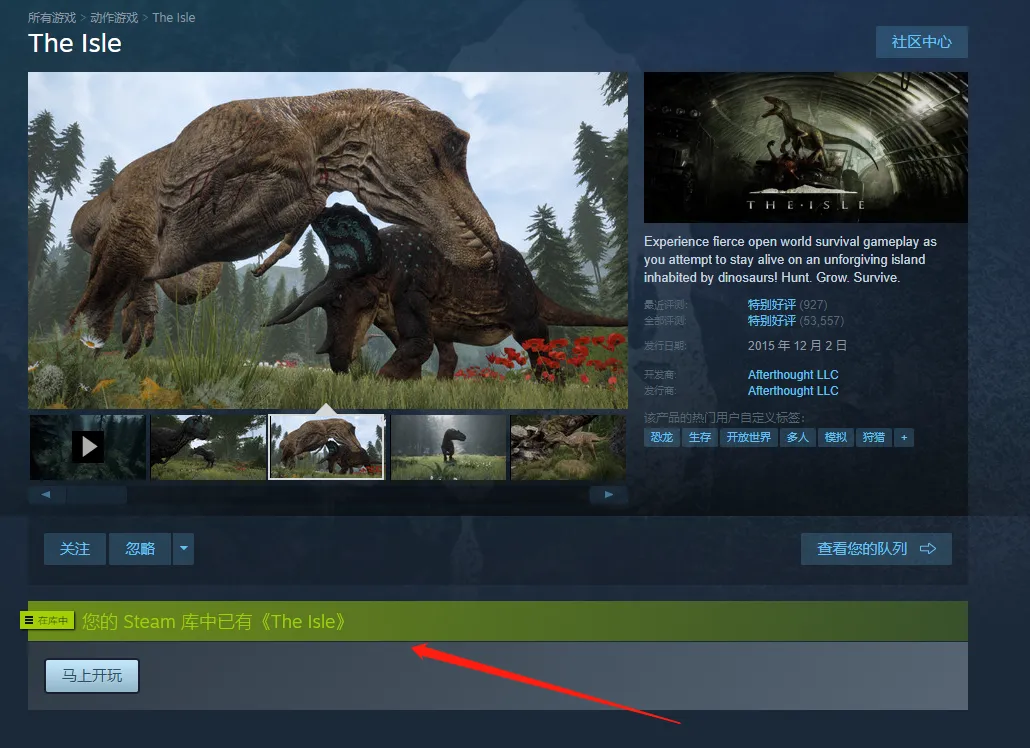
Task: Play the trailer video thumbnail
Action: pyautogui.click(x=88, y=447)
